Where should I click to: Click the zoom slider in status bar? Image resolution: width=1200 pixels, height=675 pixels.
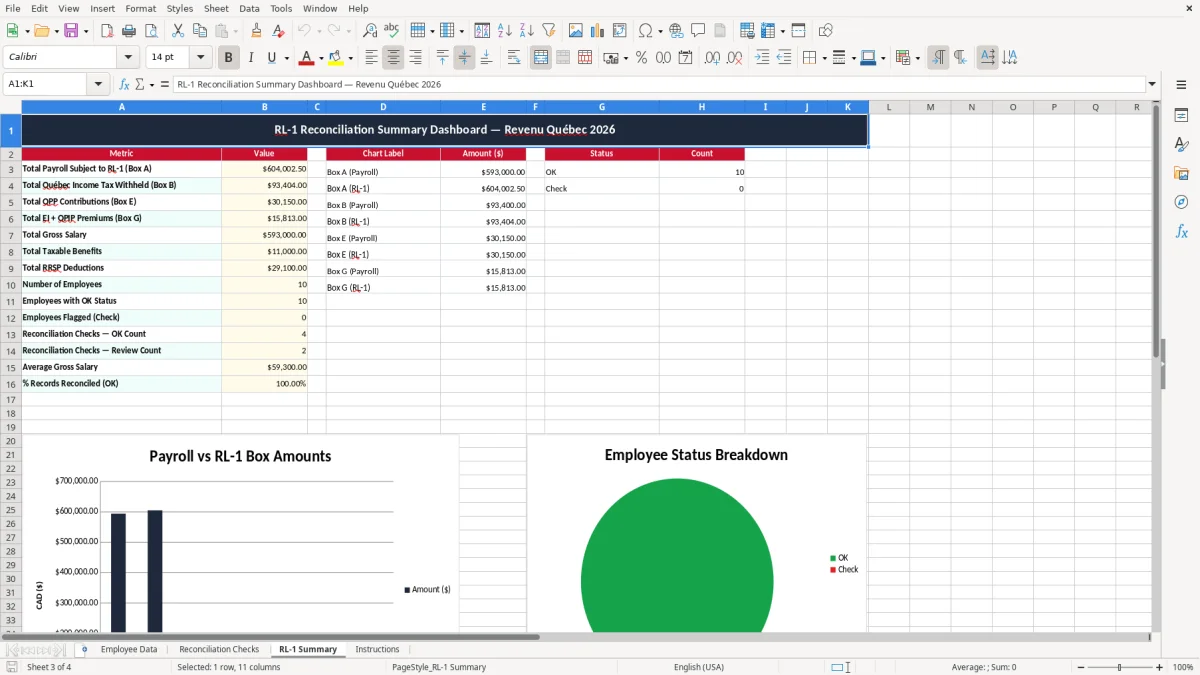[x=1119, y=667]
